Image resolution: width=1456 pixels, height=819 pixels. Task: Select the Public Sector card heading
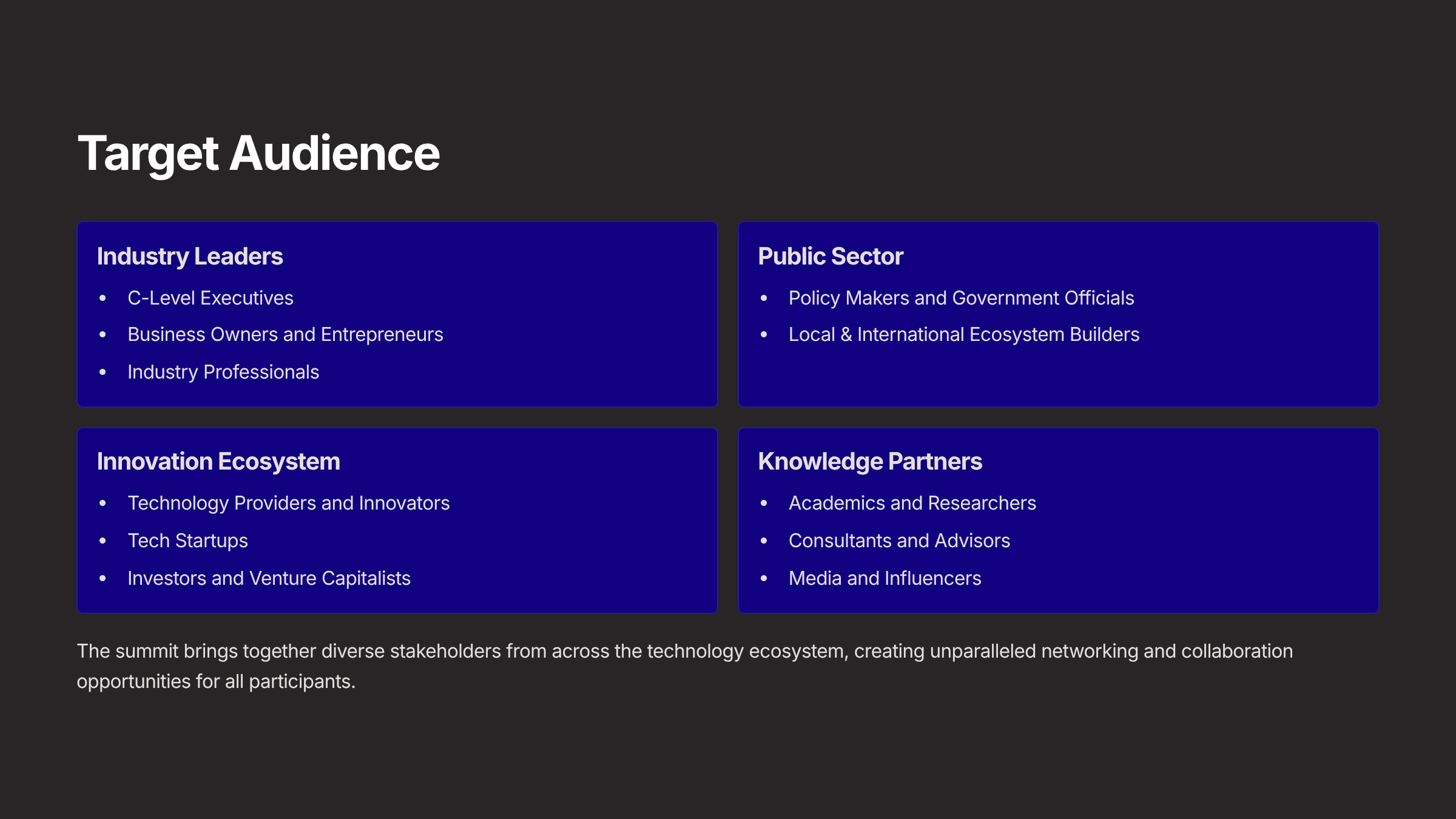[x=831, y=257]
